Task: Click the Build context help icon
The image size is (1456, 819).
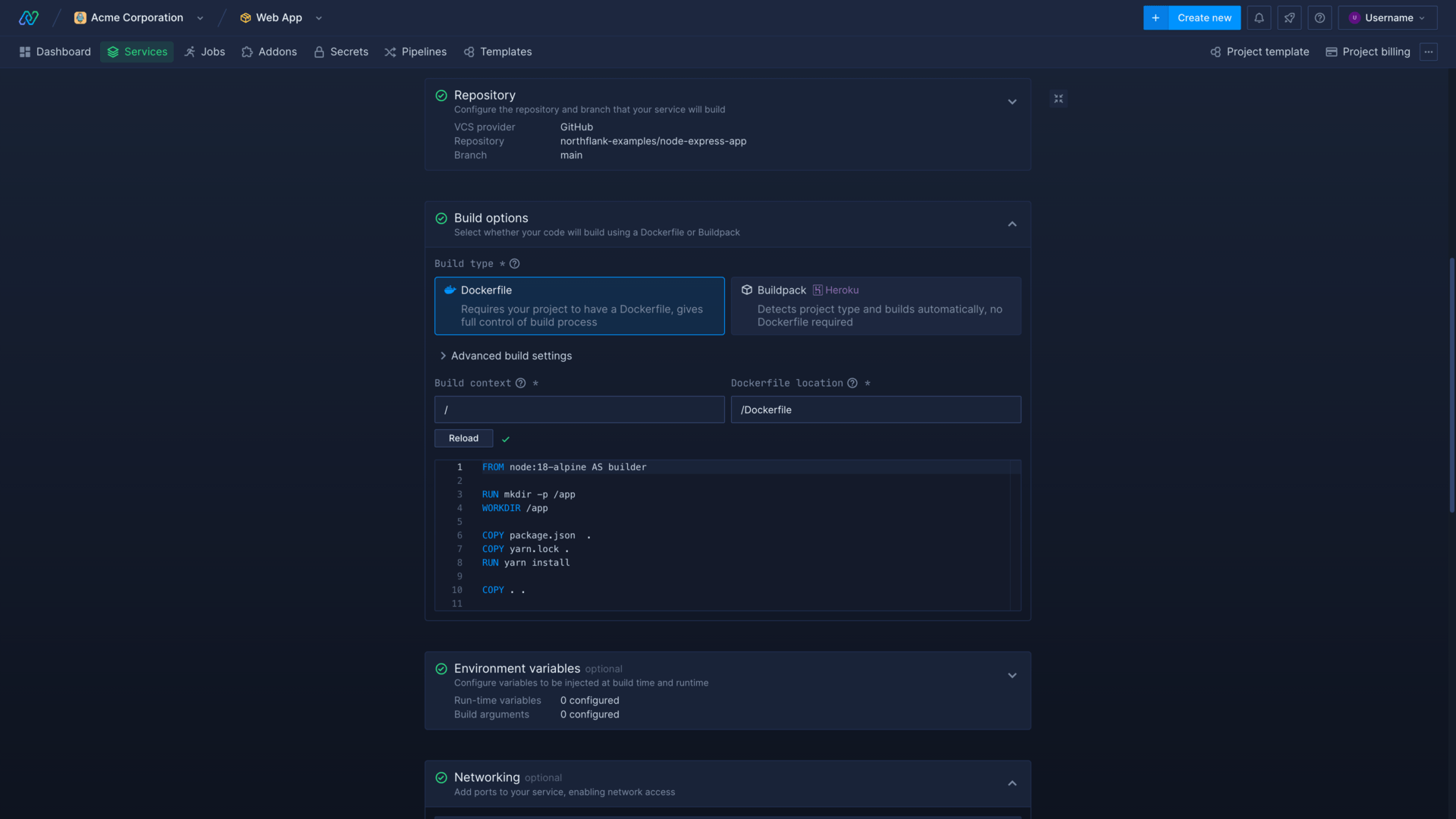Action: [x=521, y=383]
